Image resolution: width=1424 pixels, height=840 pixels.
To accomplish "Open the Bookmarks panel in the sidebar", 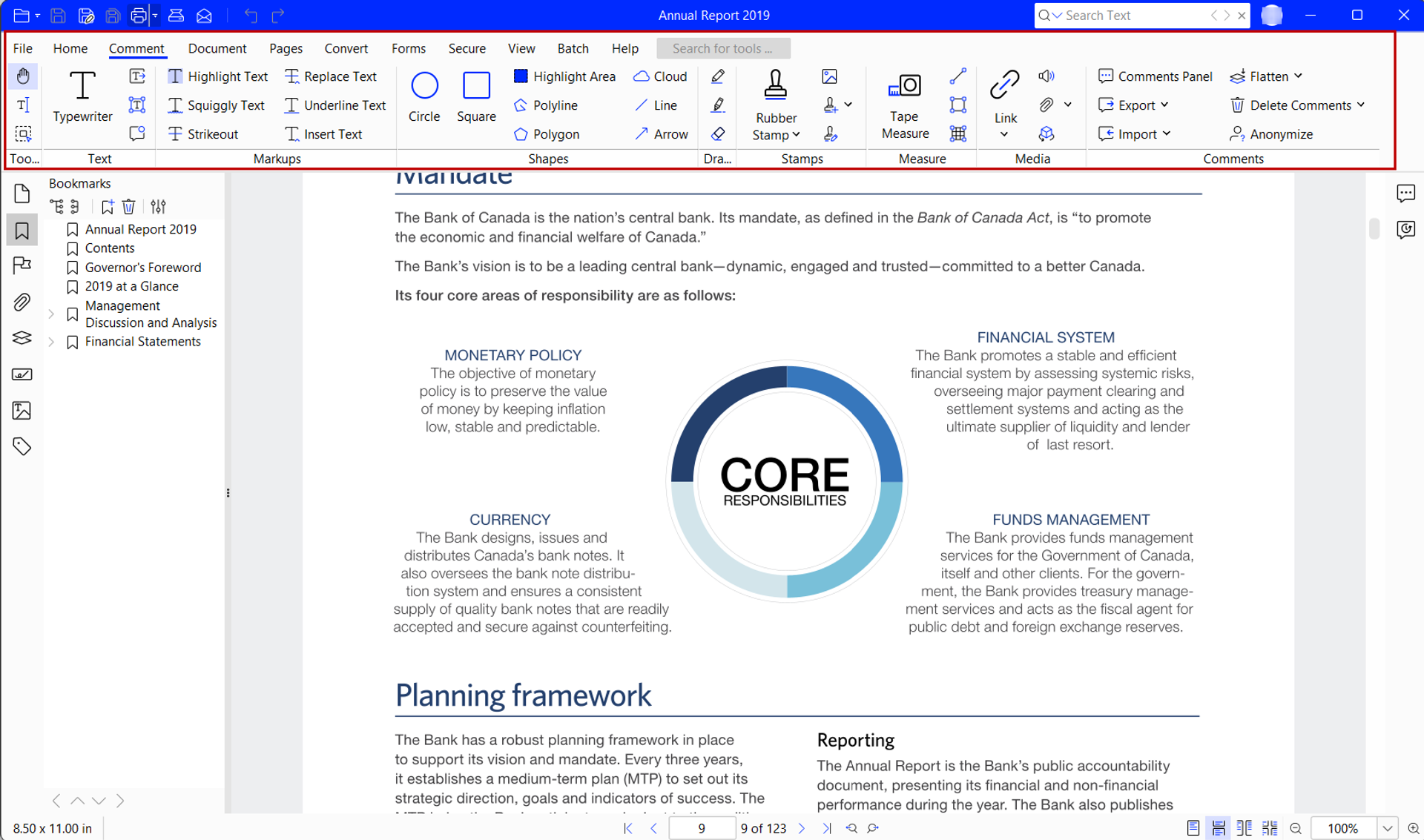I will coord(22,231).
